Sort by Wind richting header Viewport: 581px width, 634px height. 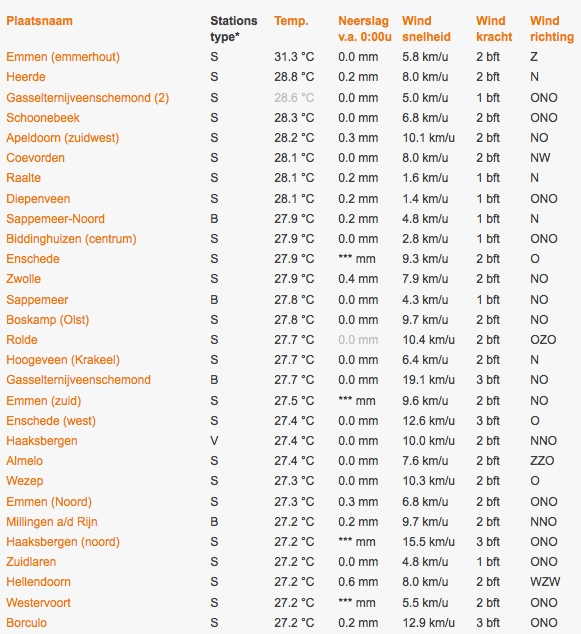(x=552, y=29)
